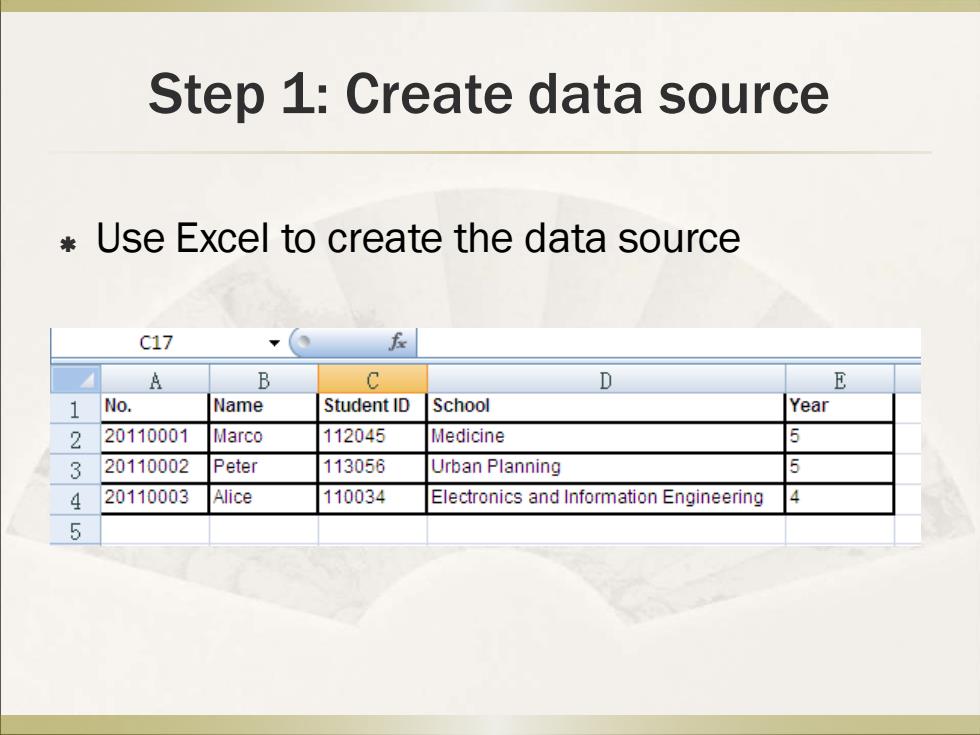Click empty cell C5
The height and width of the screenshot is (735, 980).
[372, 530]
